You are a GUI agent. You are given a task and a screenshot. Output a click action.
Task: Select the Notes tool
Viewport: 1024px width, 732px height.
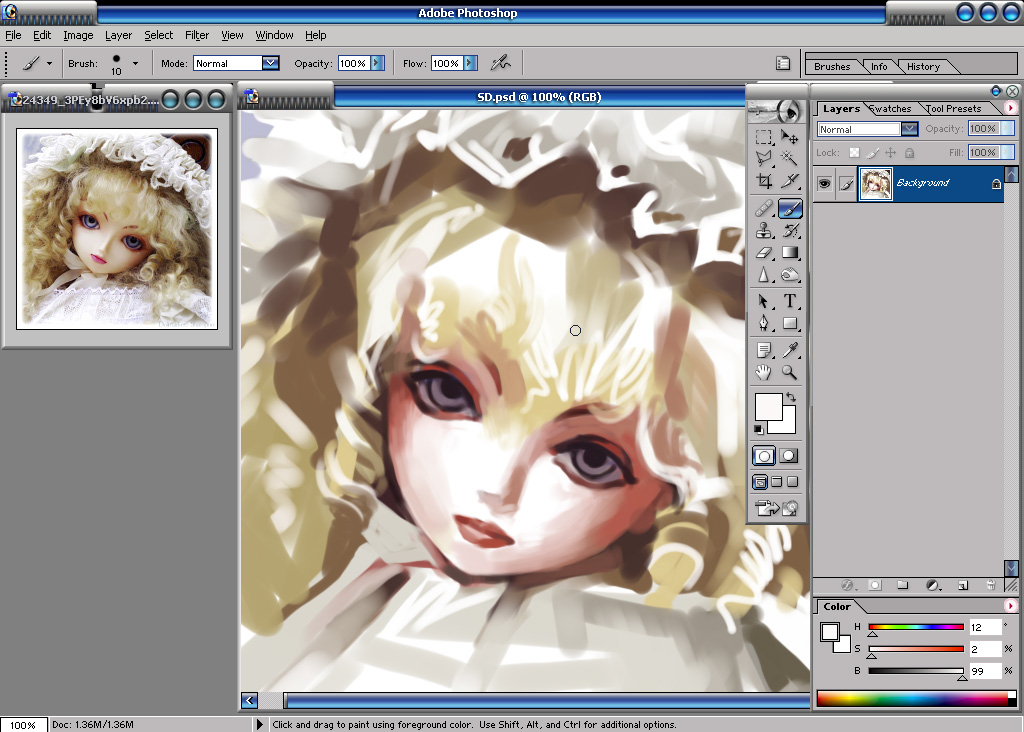coord(763,351)
